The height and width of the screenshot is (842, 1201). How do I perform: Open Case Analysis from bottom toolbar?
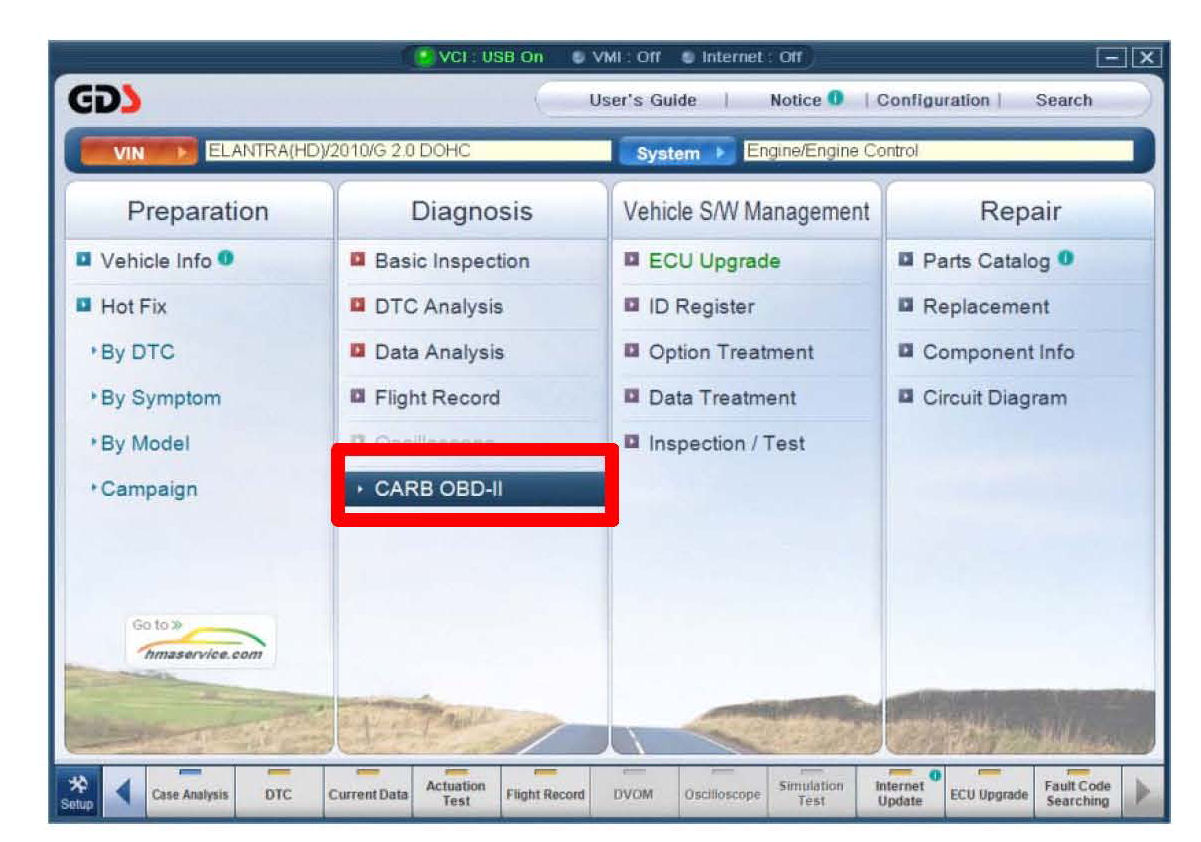190,794
